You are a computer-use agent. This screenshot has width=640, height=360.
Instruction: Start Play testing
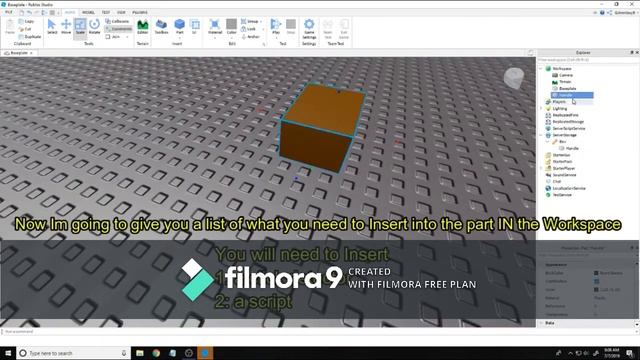point(276,27)
